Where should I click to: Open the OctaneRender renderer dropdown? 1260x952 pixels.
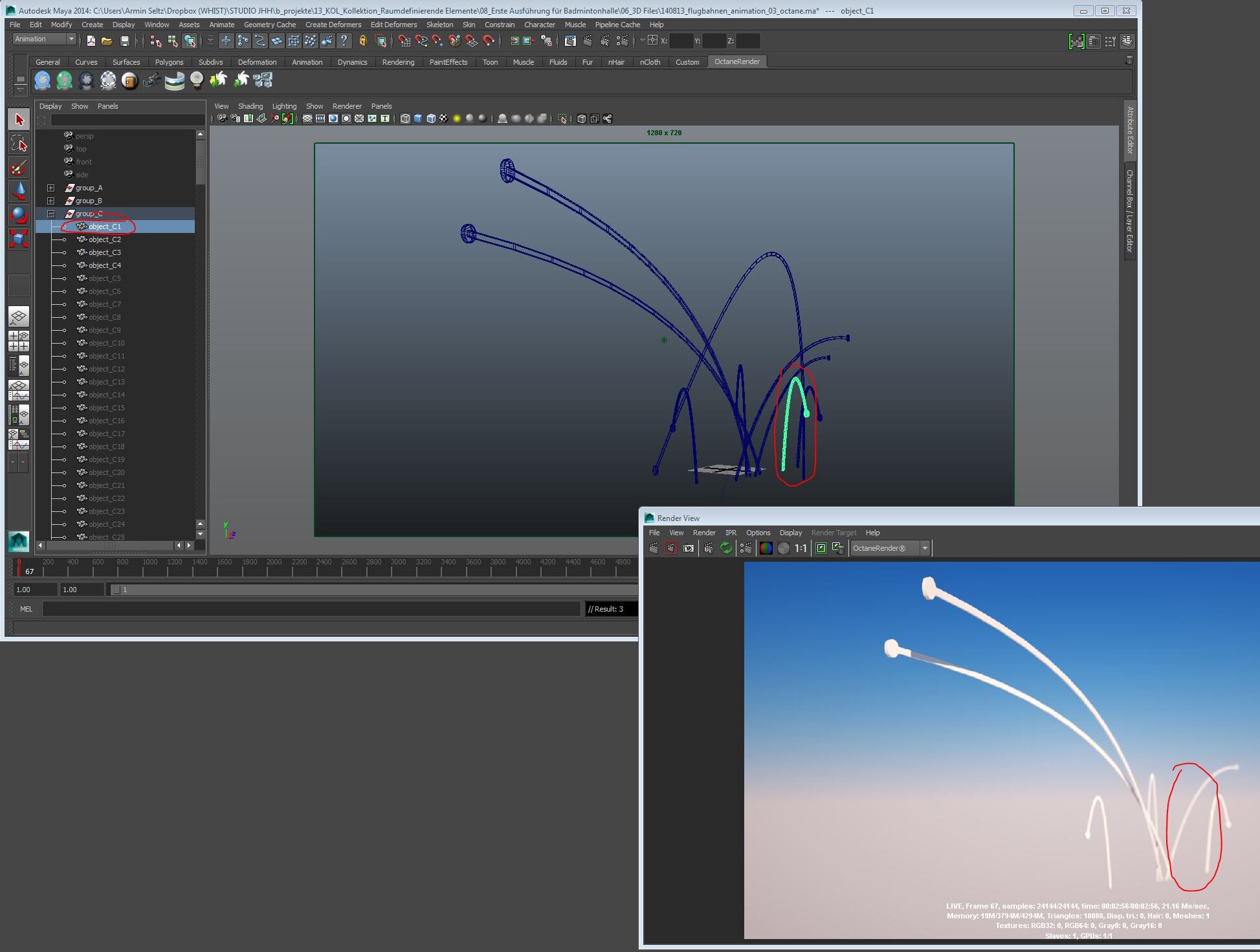pyautogui.click(x=925, y=548)
